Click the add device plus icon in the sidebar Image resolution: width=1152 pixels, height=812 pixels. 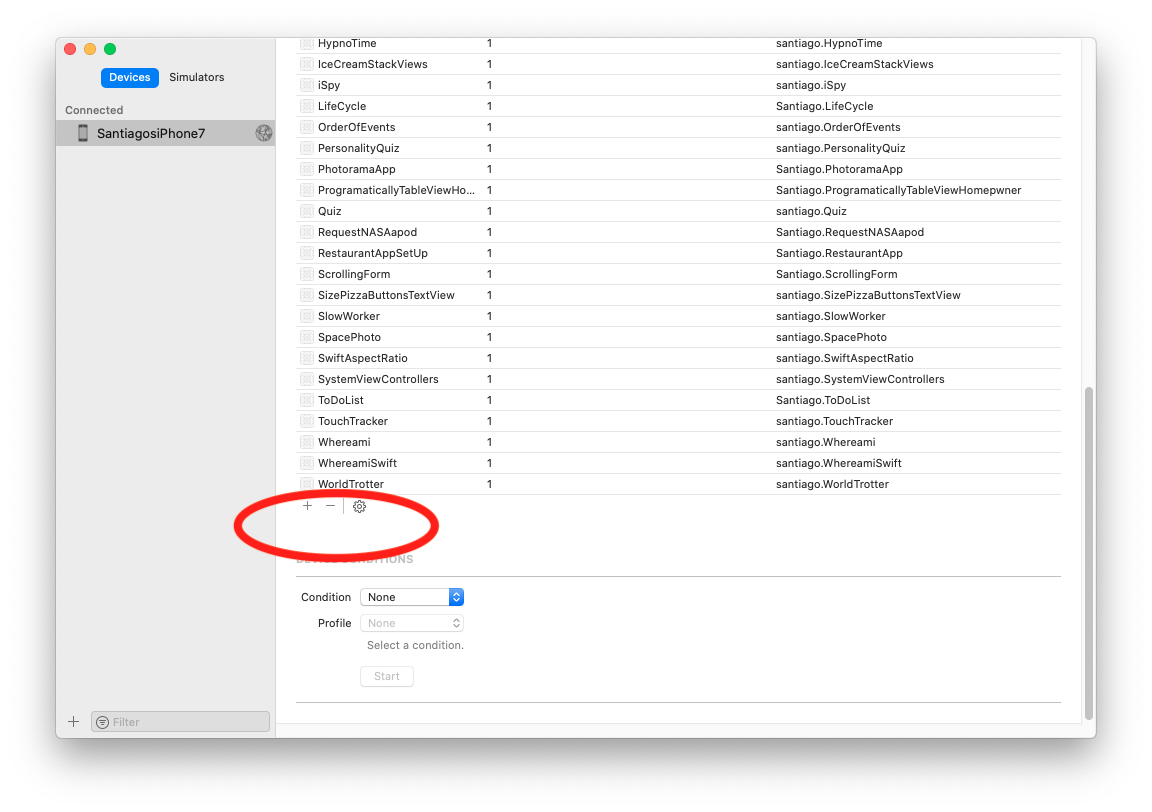73,722
